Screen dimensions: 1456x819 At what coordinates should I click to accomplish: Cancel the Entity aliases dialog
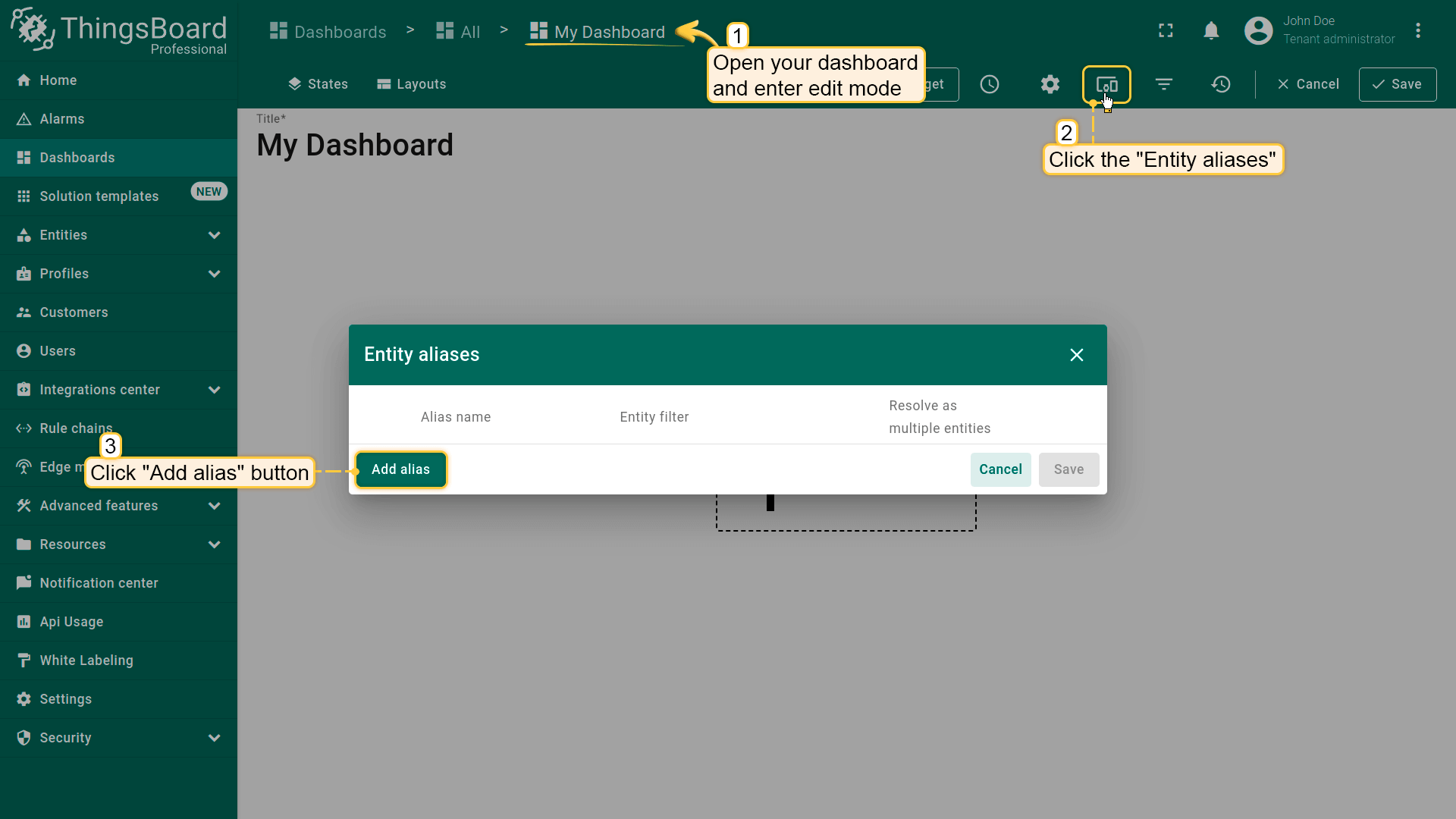click(1000, 469)
